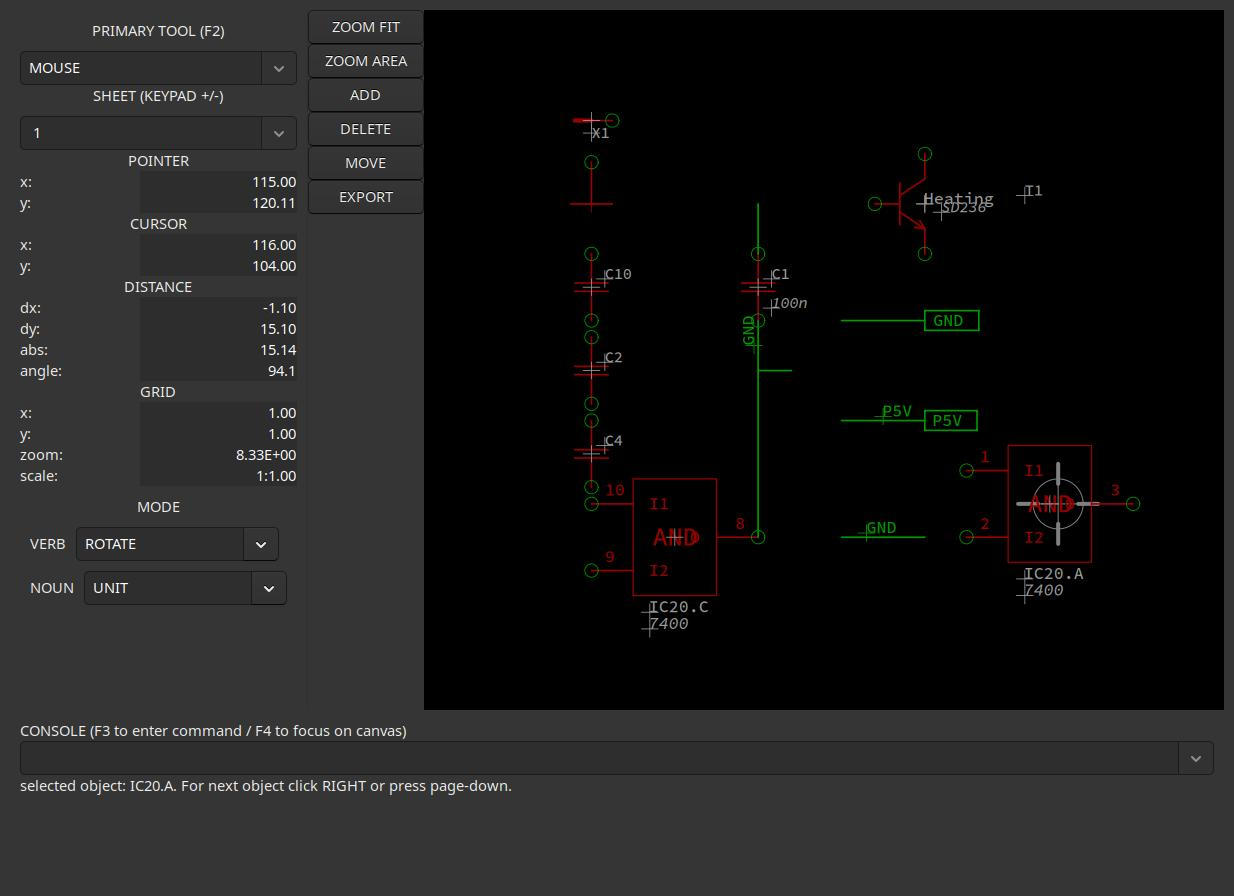
Task: Open the console command history arrow
Action: click(1195, 758)
